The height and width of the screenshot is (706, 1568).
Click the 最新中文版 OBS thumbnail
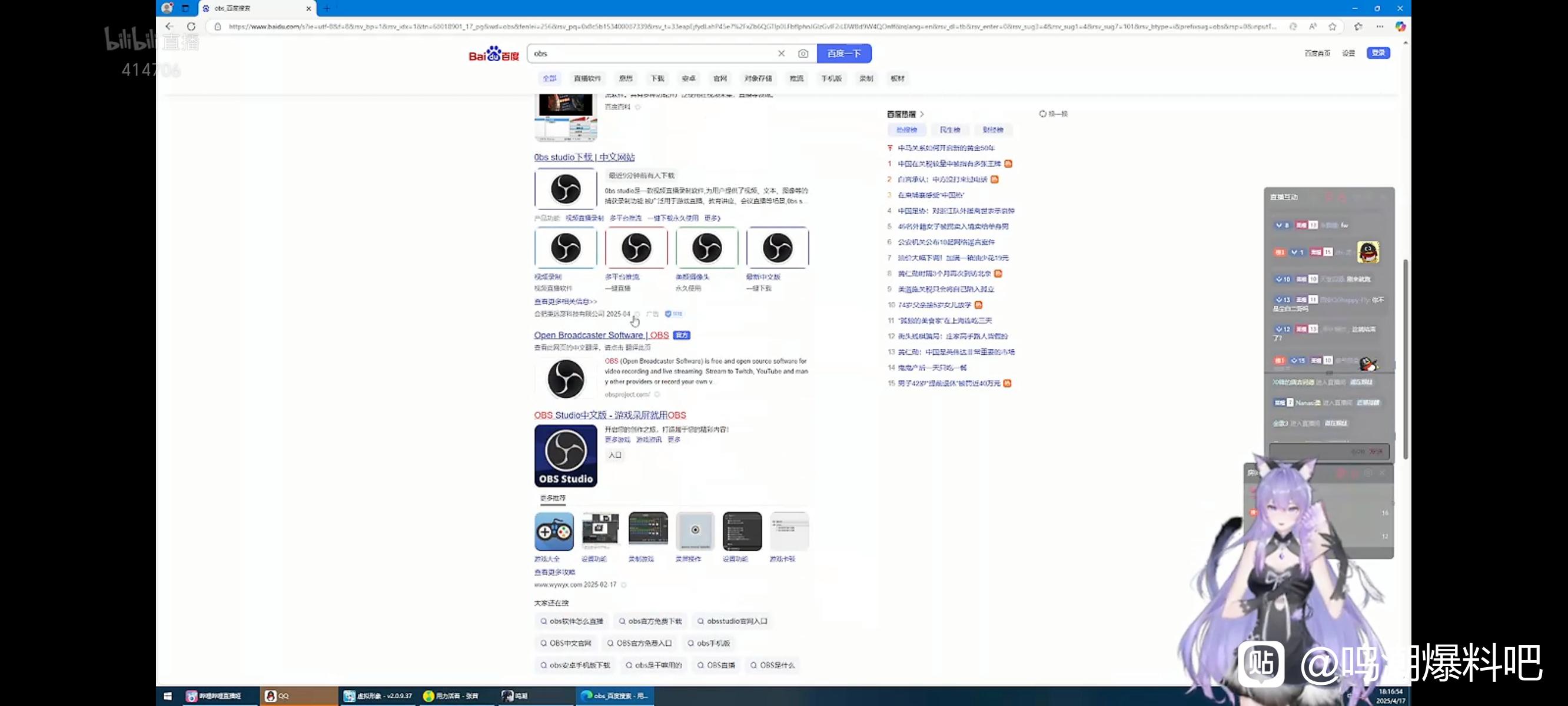[778, 248]
